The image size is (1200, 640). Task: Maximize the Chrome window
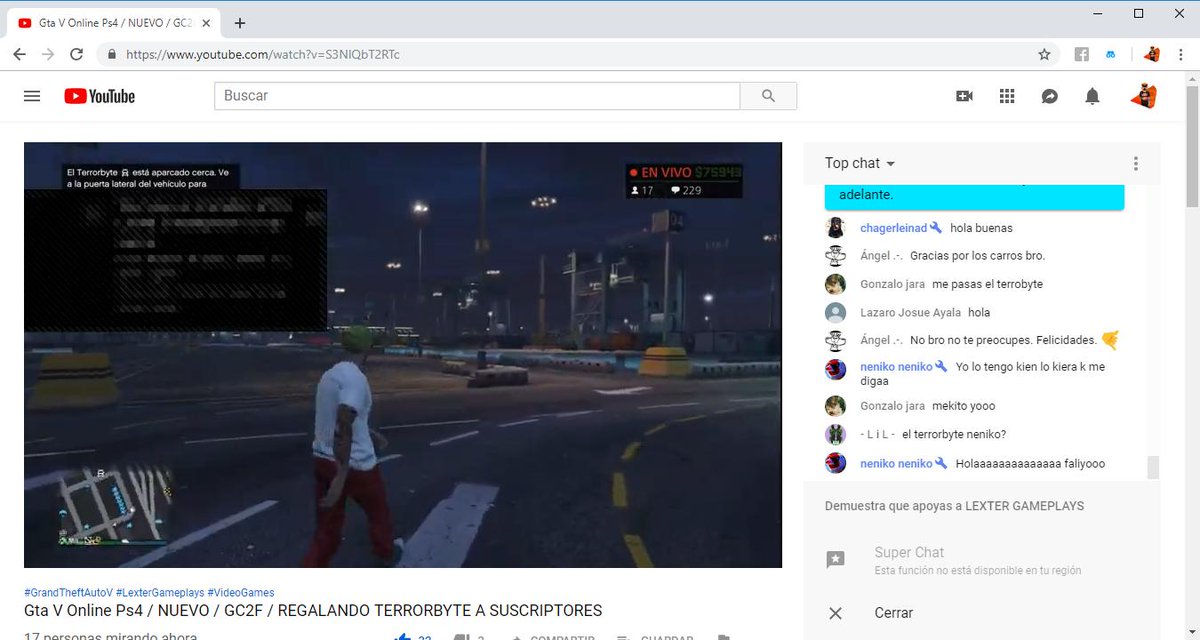tap(1138, 13)
